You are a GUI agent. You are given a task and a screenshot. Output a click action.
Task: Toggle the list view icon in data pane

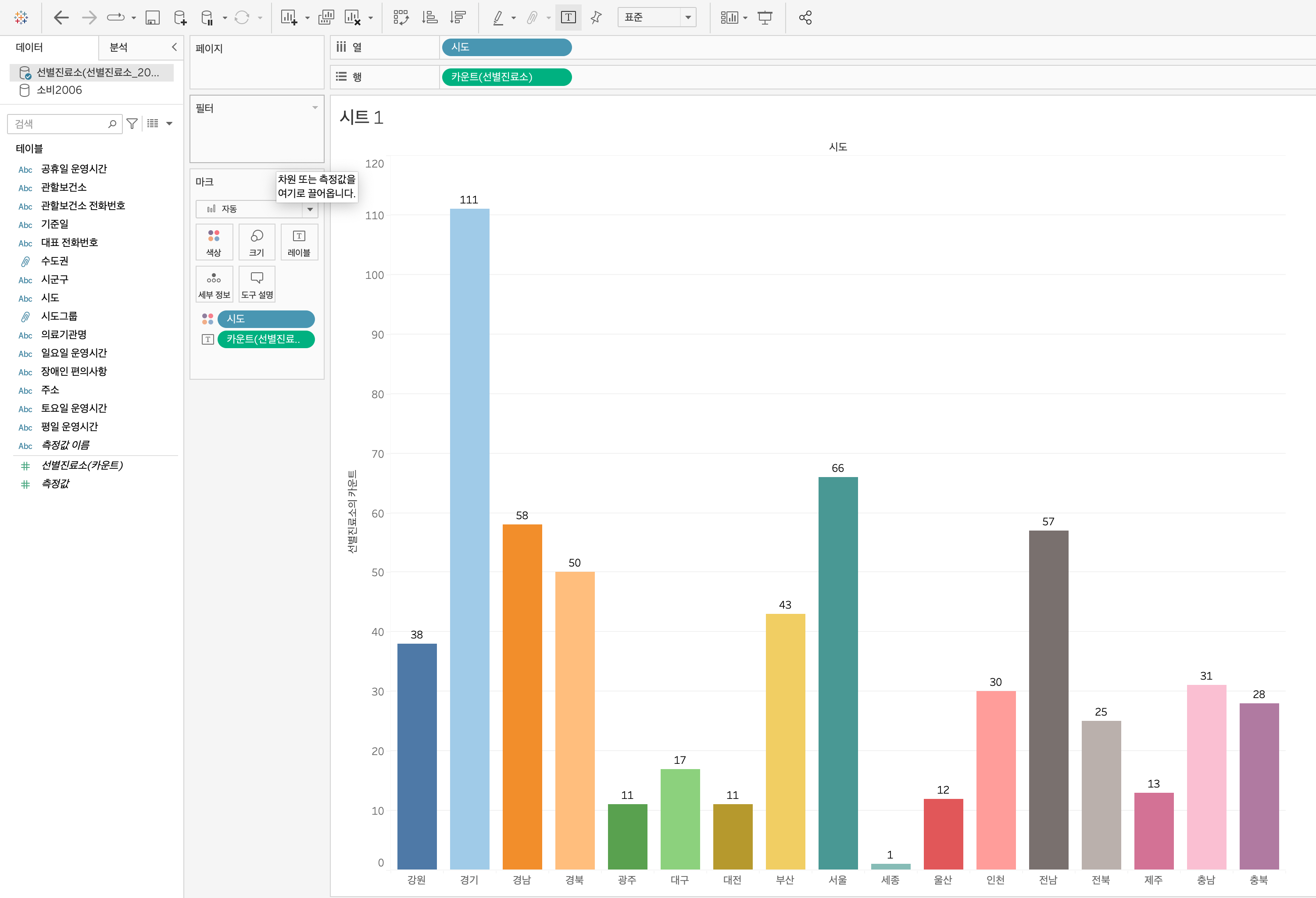[x=153, y=123]
